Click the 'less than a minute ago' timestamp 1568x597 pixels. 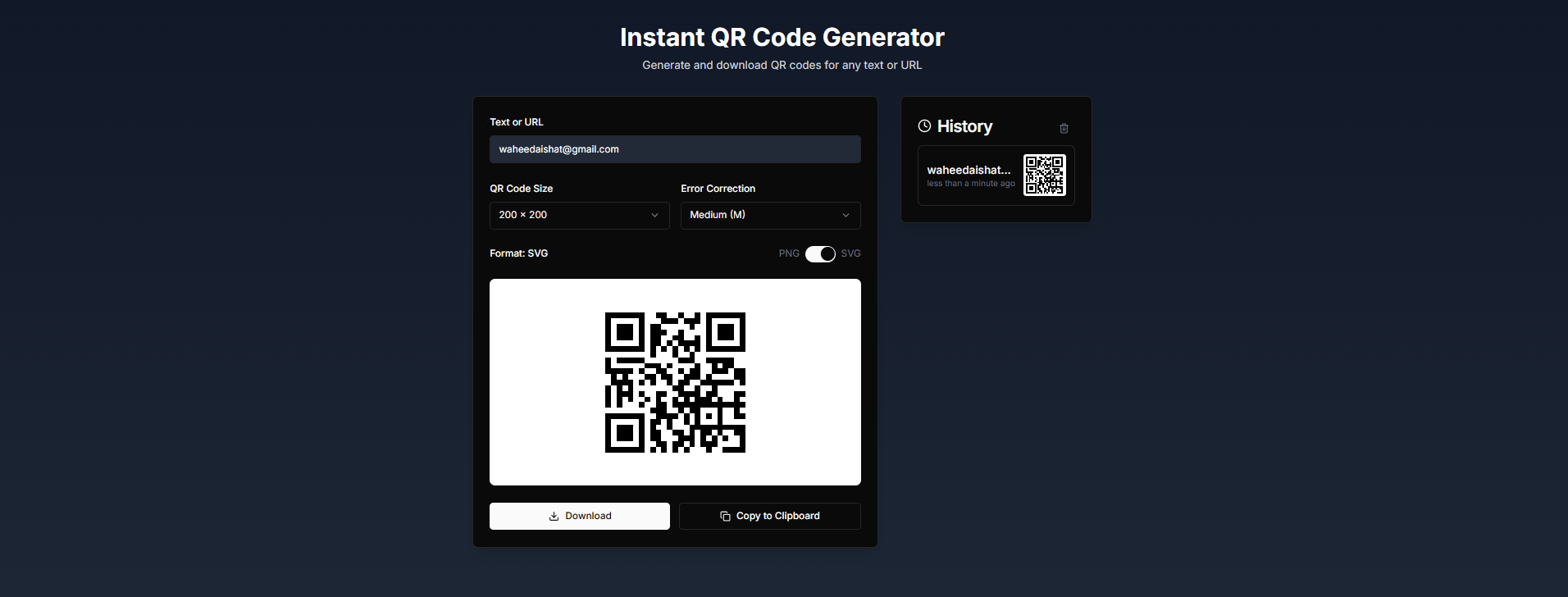[971, 184]
